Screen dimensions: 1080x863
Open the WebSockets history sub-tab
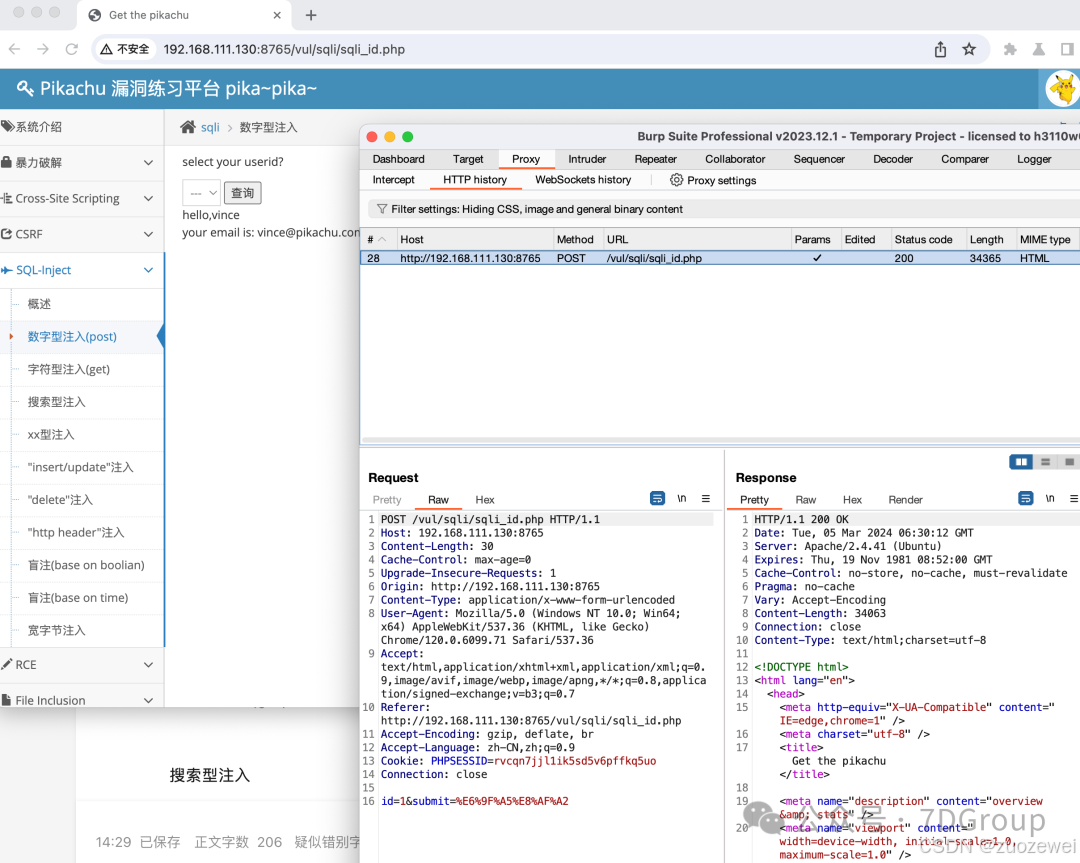click(583, 180)
